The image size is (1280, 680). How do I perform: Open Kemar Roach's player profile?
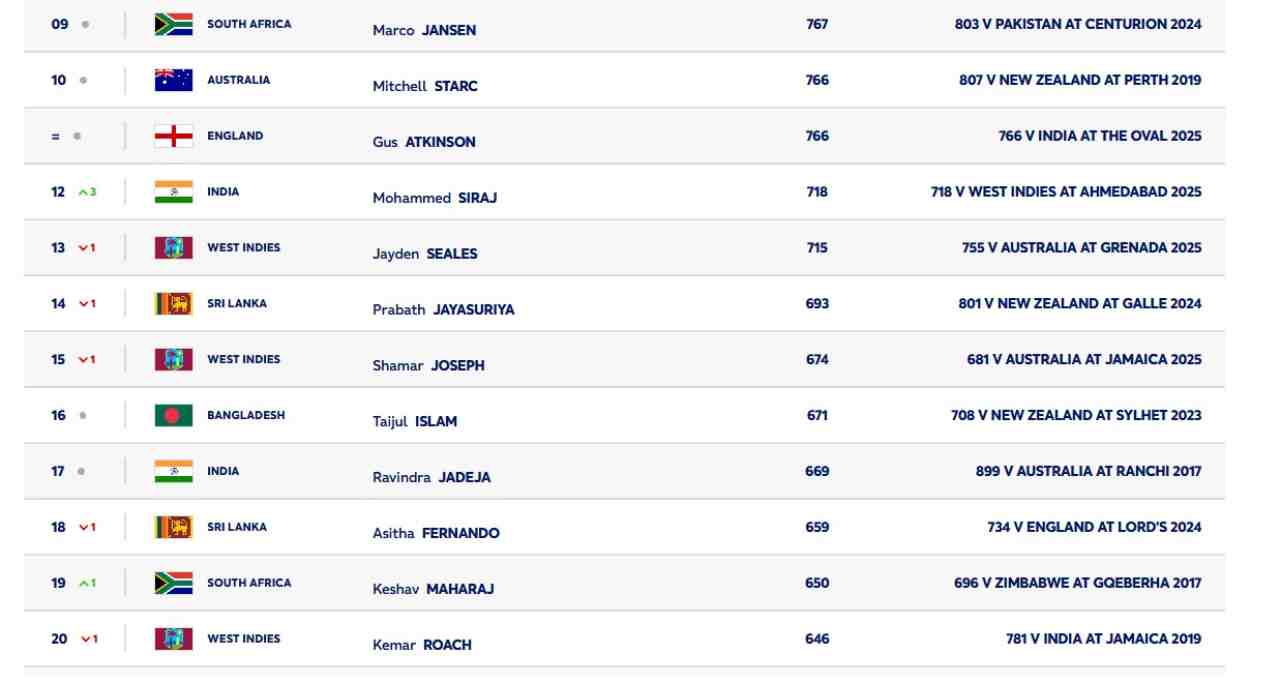(422, 645)
